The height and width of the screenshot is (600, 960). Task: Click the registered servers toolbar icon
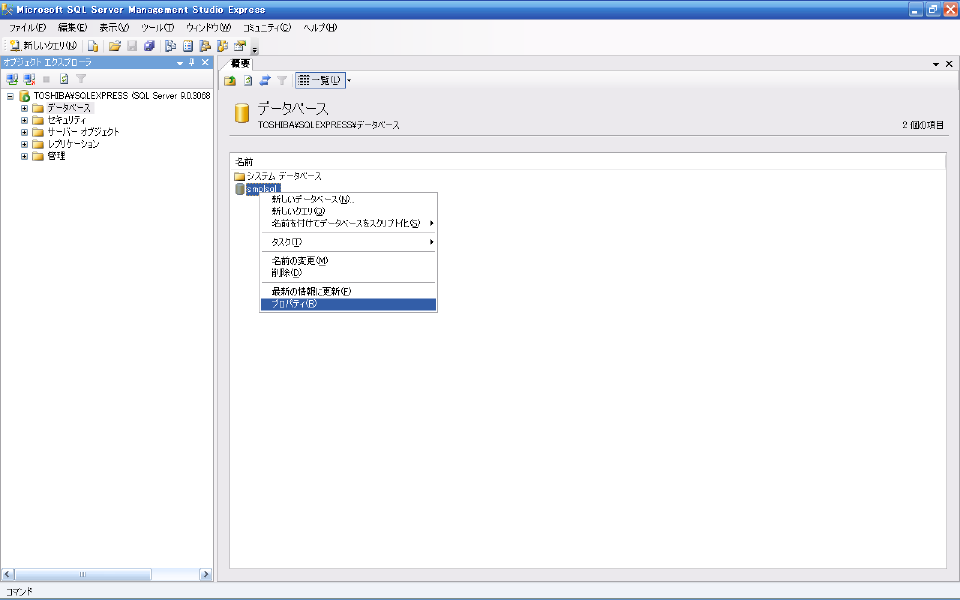(171, 46)
